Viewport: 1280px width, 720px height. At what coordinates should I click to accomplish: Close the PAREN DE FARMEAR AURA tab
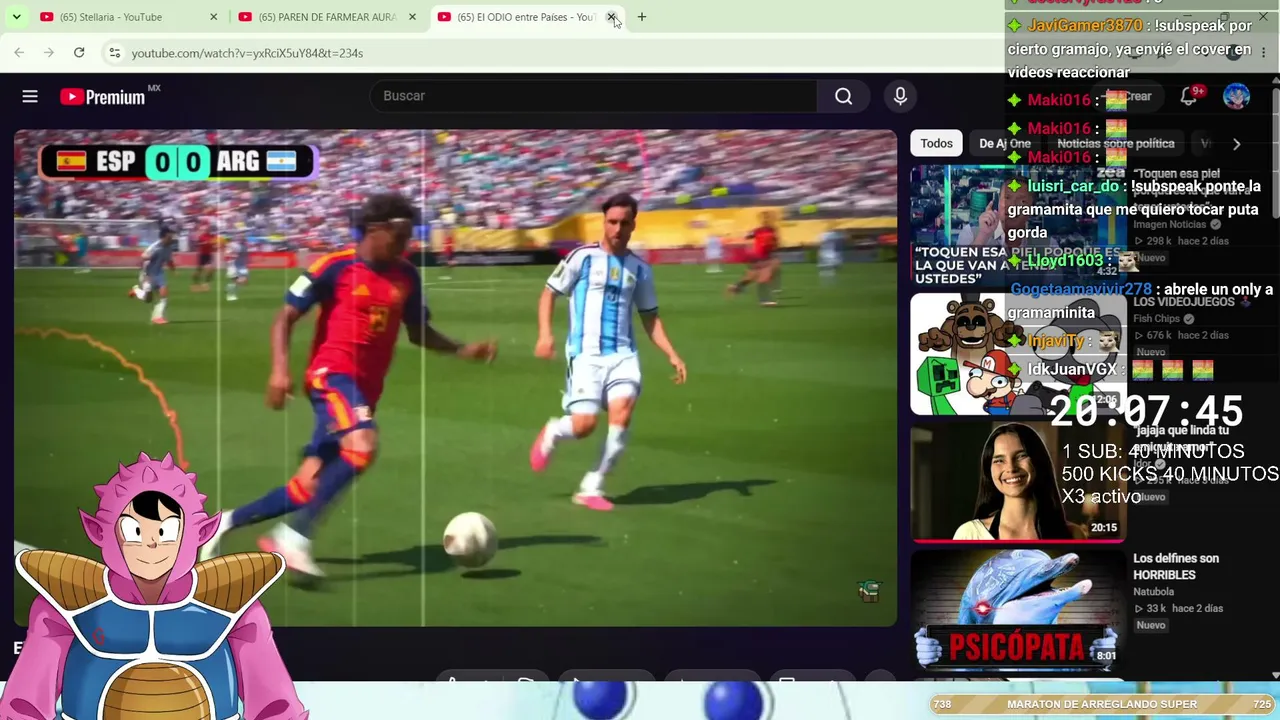(x=412, y=17)
